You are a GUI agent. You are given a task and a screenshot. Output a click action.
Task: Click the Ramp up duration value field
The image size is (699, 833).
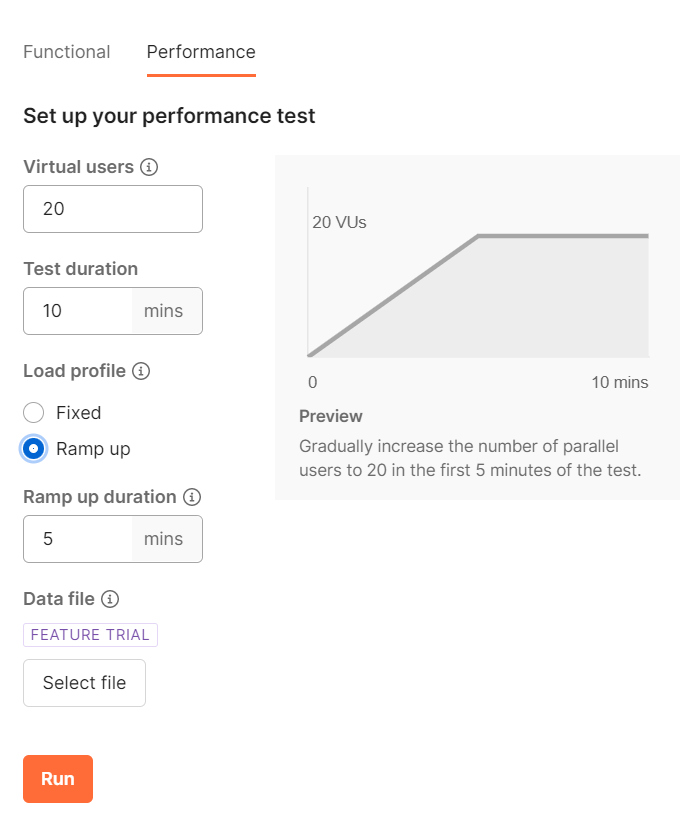78,539
